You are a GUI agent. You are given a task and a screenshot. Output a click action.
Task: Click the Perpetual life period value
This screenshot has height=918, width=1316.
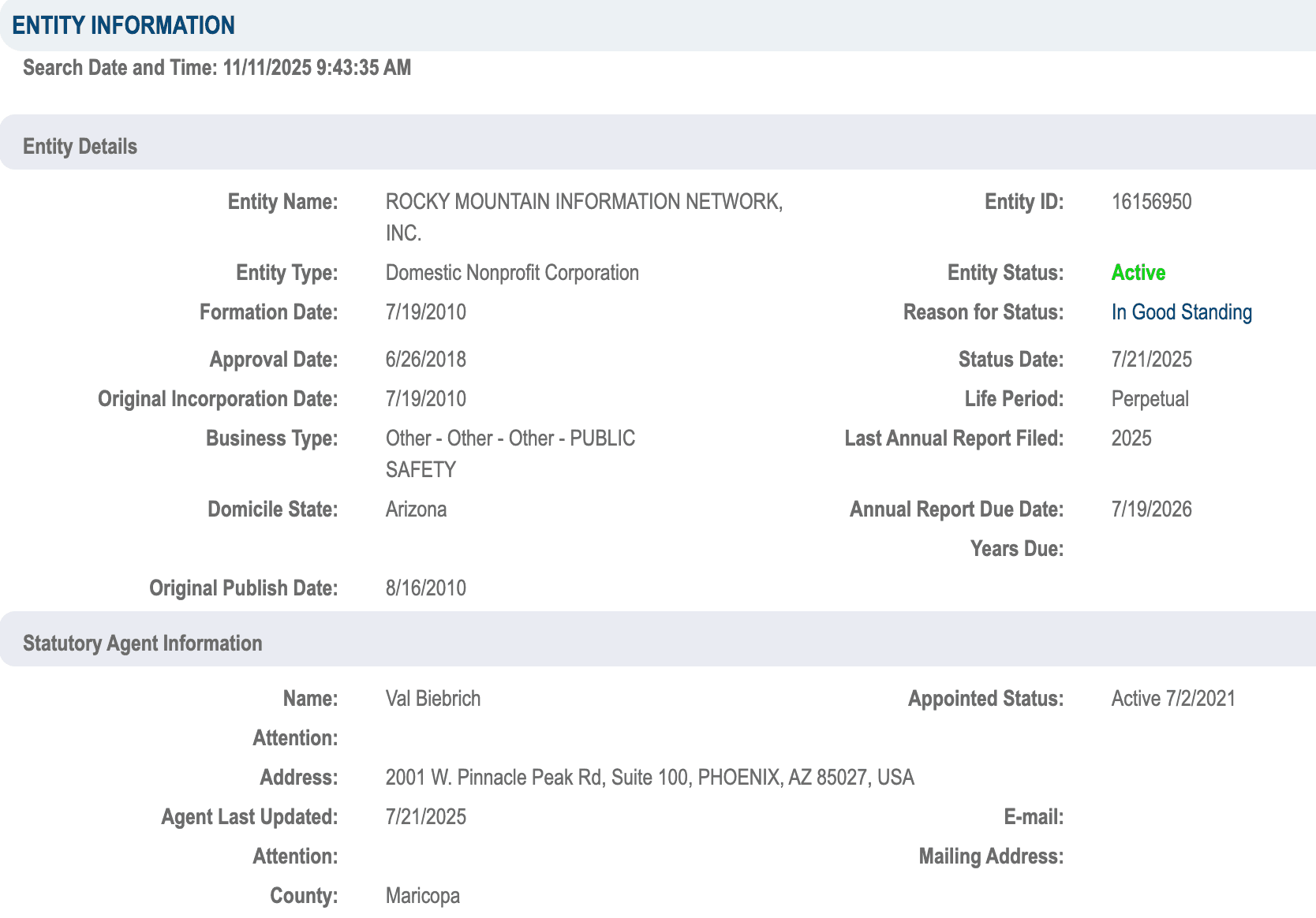[x=1150, y=399]
